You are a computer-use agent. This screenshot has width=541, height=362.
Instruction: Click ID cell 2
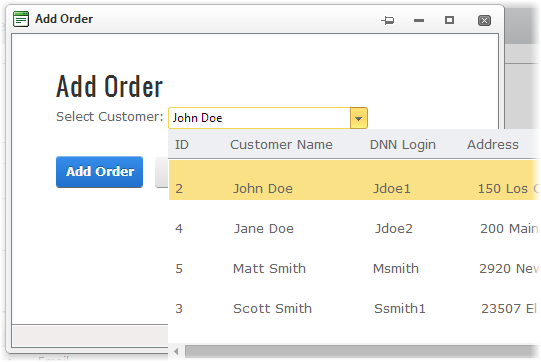179,189
